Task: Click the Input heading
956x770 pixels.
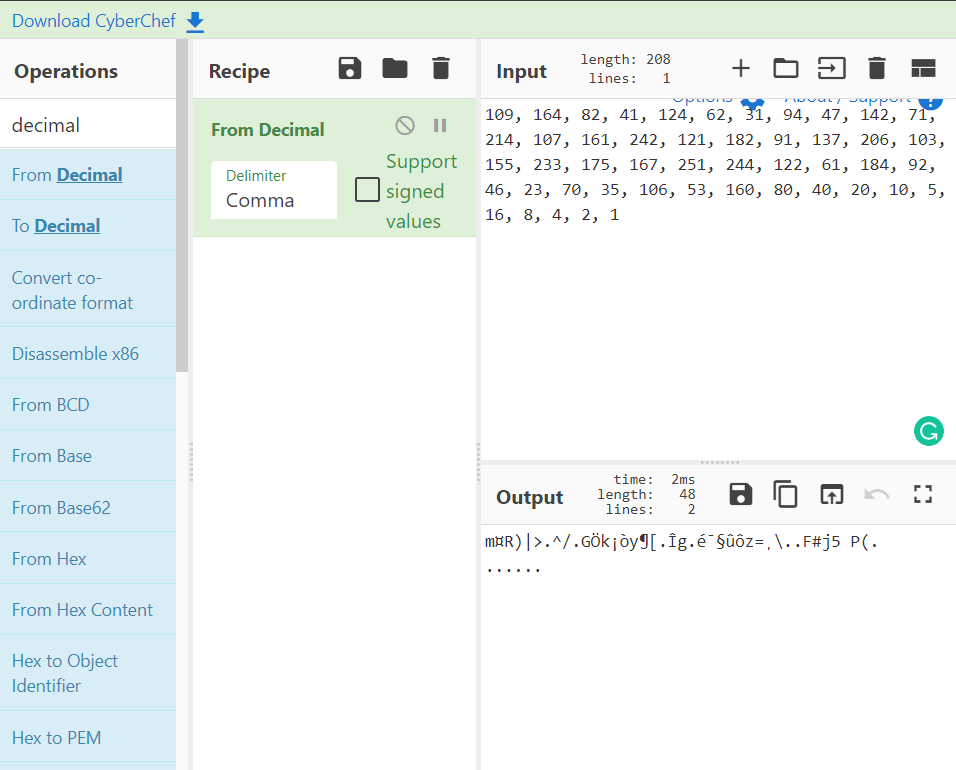Action: pyautogui.click(x=521, y=71)
